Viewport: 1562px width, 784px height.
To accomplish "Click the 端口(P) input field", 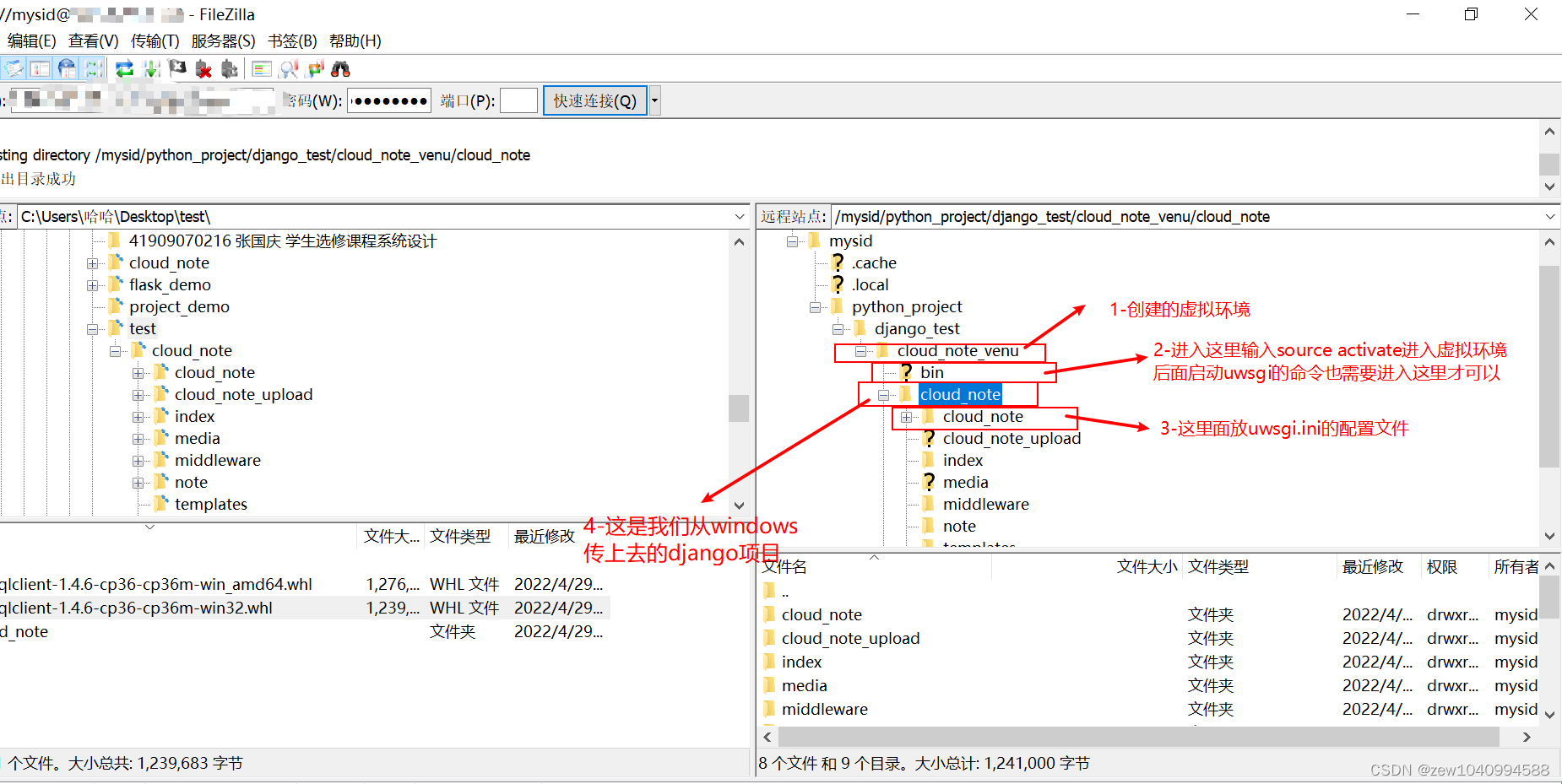I will coord(518,100).
